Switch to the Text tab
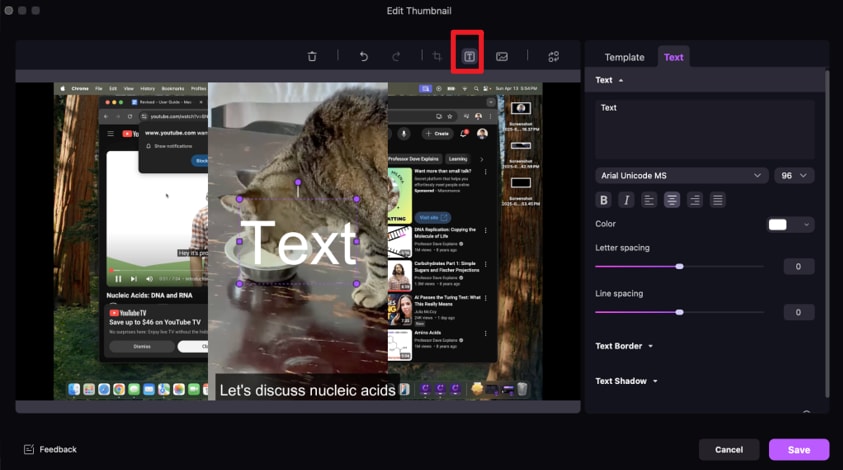This screenshot has width=843, height=470. click(673, 57)
